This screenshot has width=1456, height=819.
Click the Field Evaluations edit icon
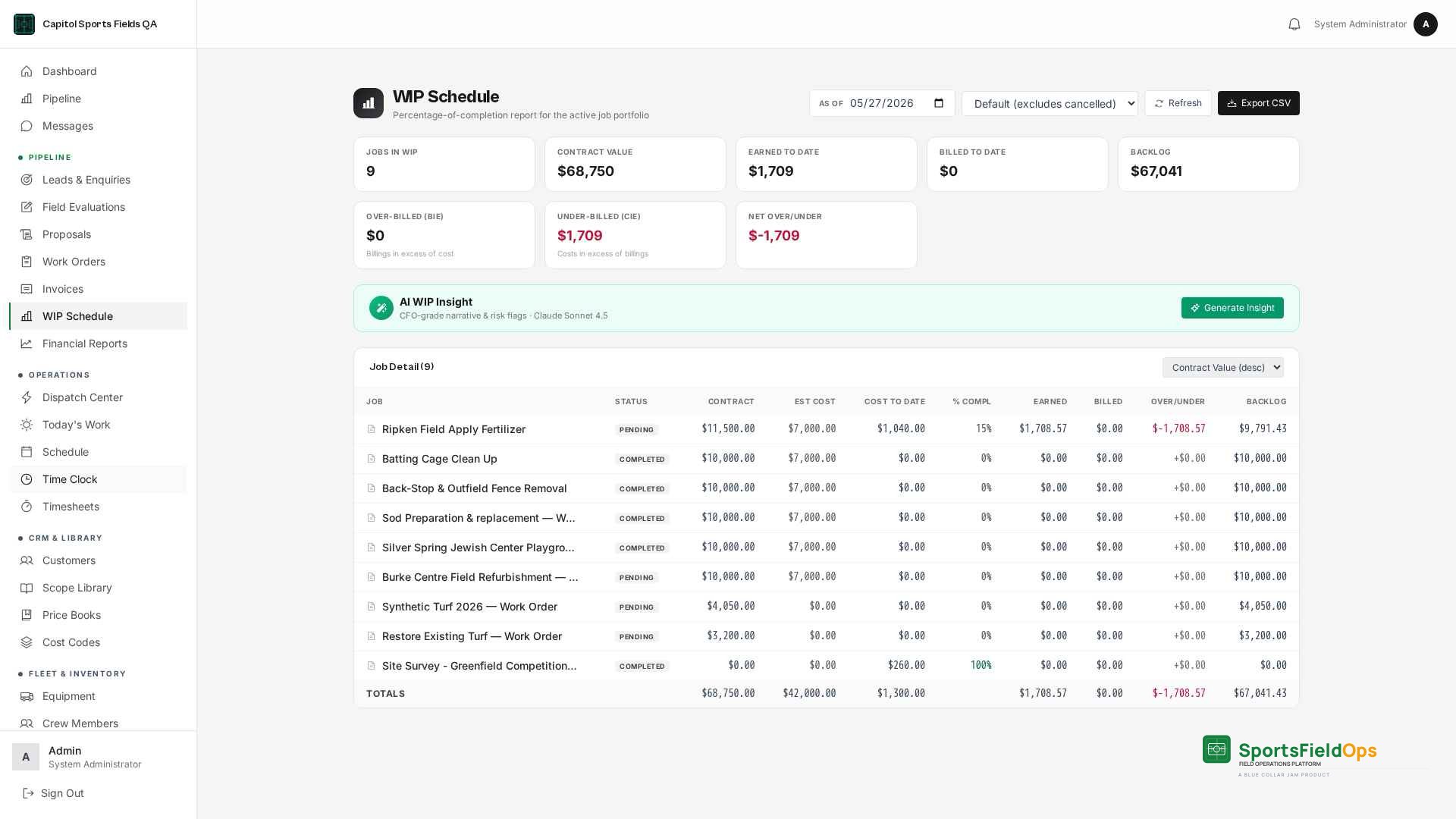[27, 207]
